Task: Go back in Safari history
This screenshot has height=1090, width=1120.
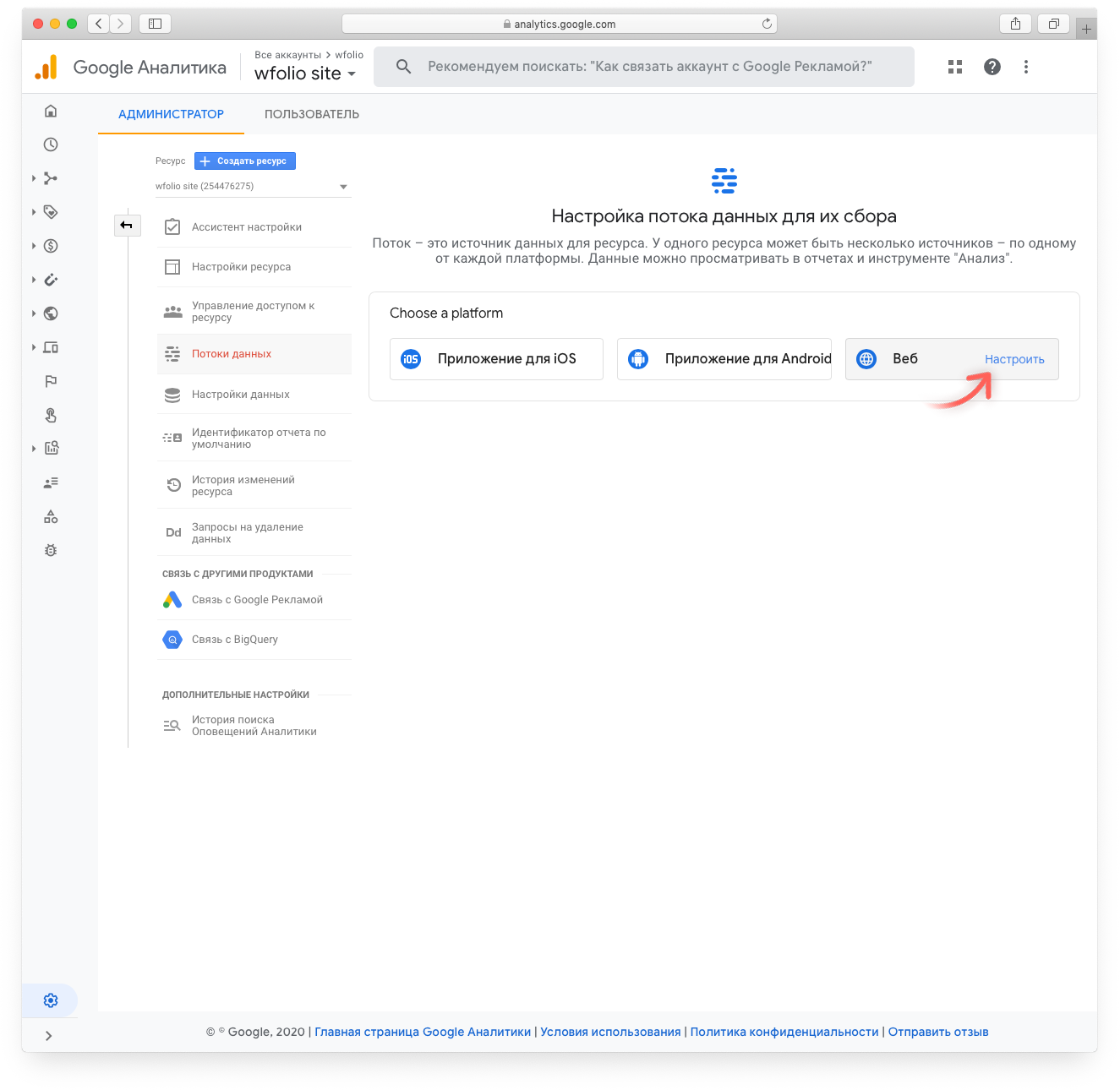Action: (99, 24)
